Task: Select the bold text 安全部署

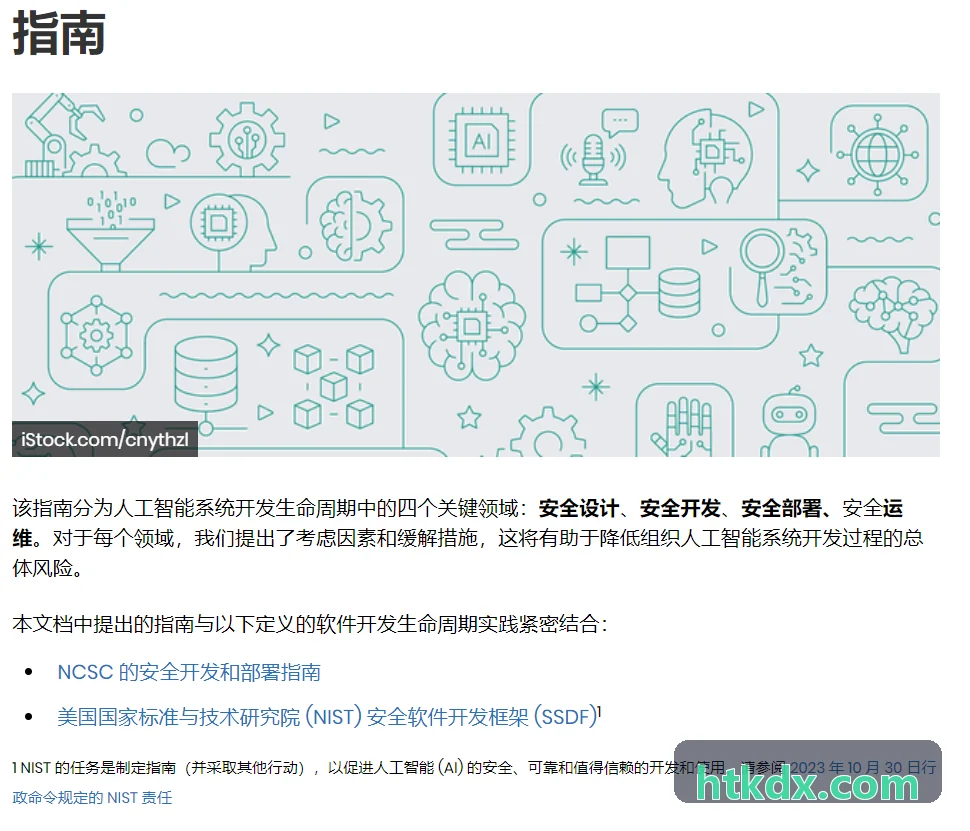Action: (x=781, y=508)
